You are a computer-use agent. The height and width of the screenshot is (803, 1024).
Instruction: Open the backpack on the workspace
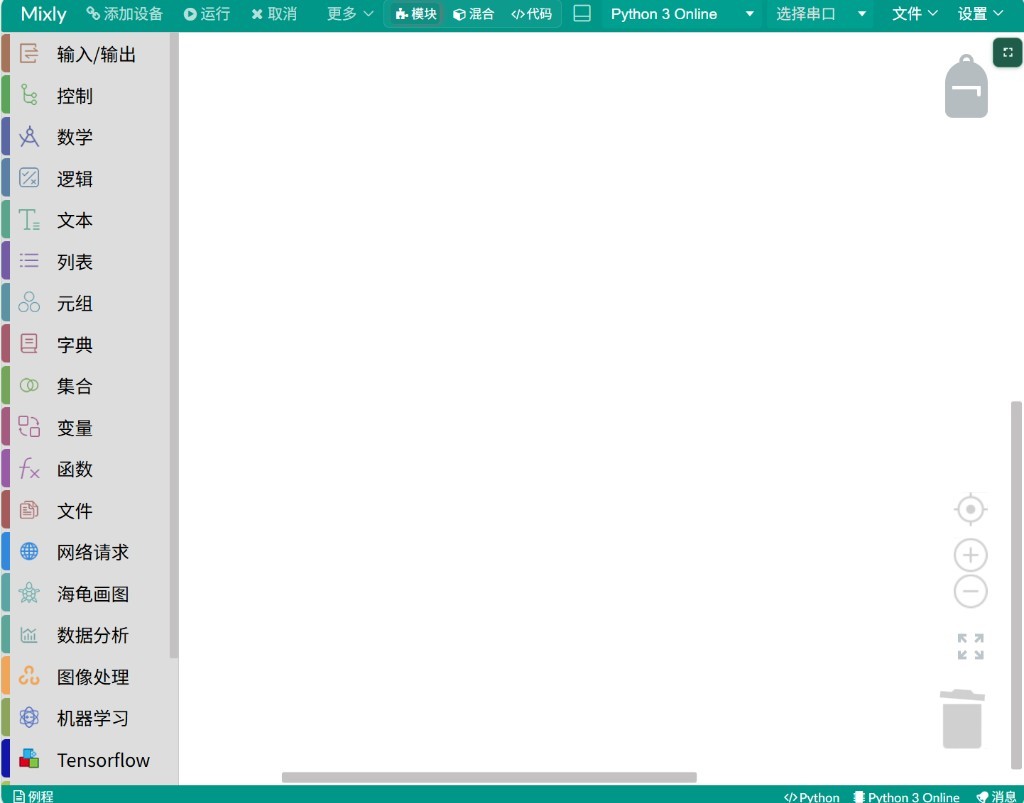point(966,86)
